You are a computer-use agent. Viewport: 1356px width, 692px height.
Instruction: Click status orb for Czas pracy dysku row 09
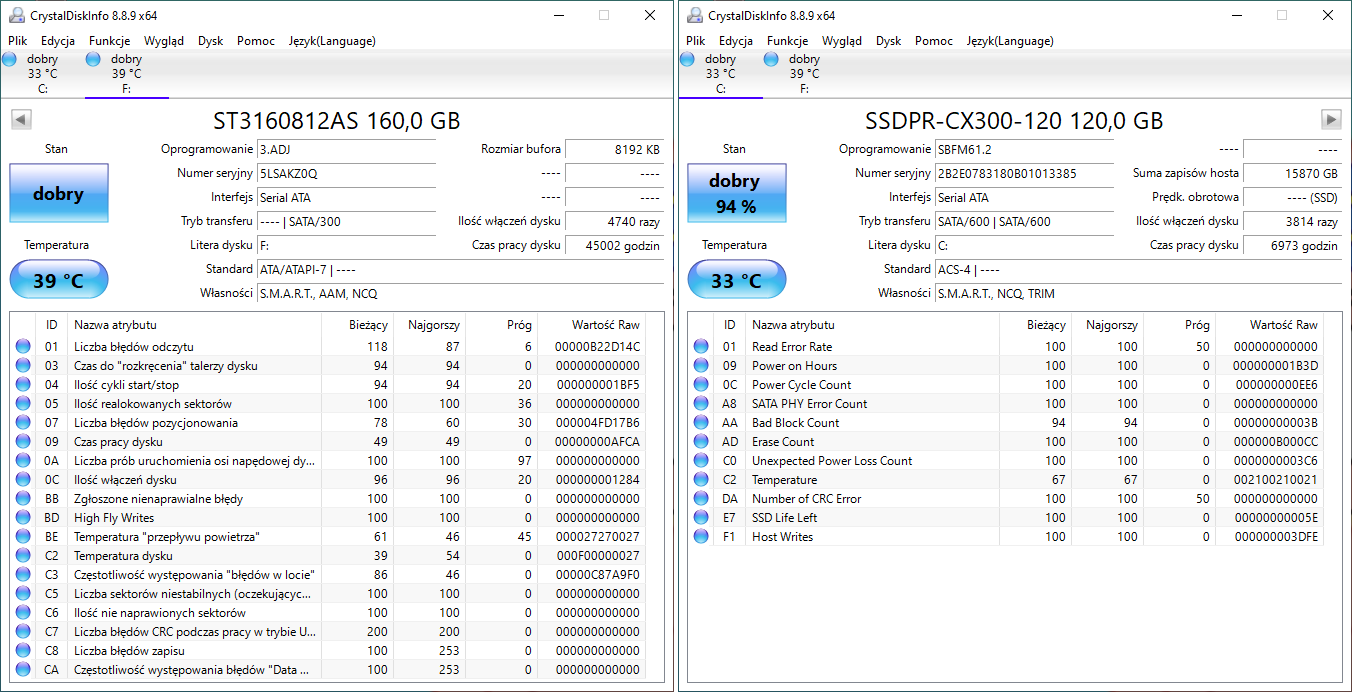click(x=23, y=442)
